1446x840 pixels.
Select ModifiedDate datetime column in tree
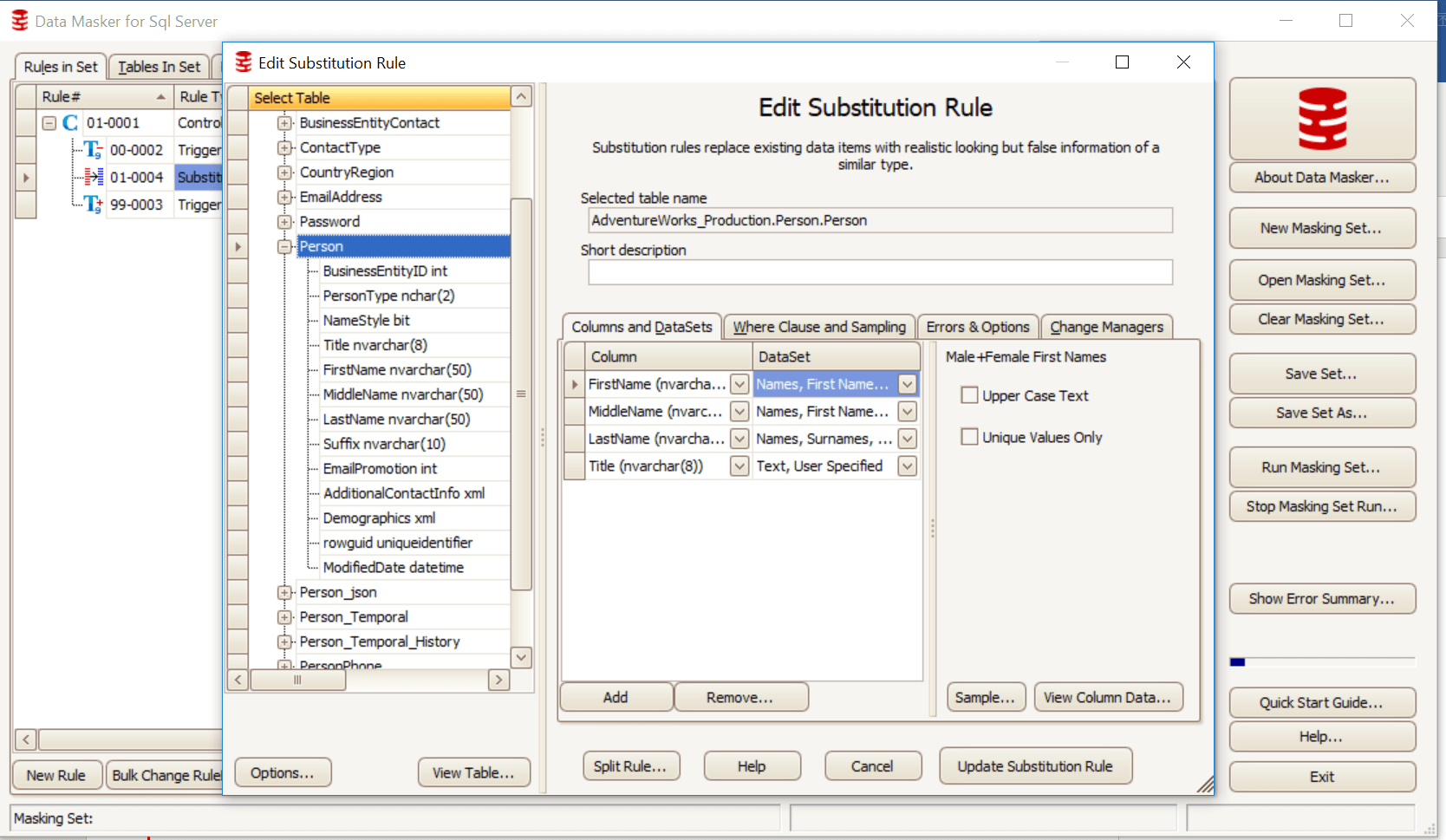click(x=393, y=568)
